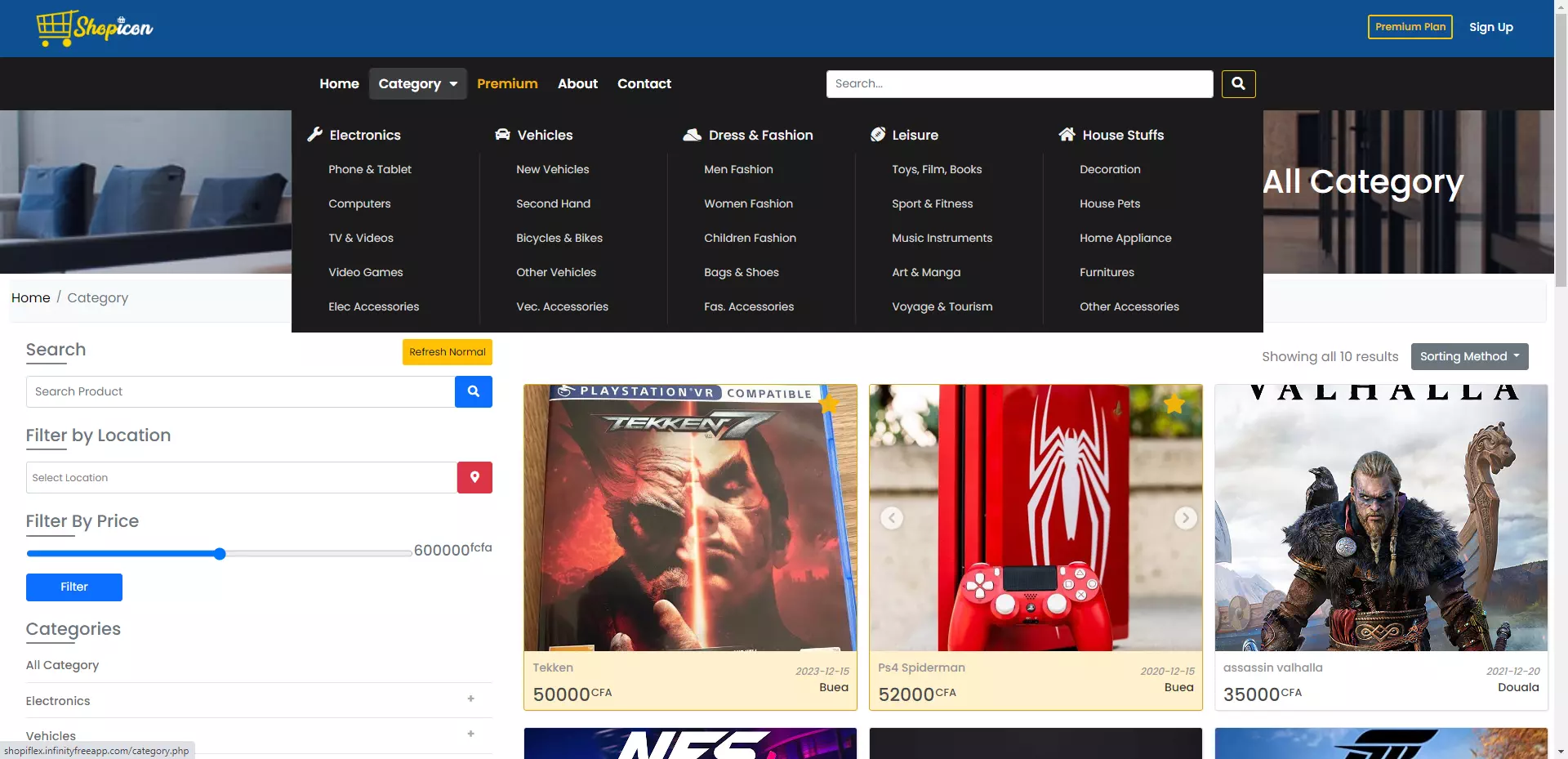Click the price filter slider handle
Image resolution: width=1568 pixels, height=759 pixels.
pos(220,554)
